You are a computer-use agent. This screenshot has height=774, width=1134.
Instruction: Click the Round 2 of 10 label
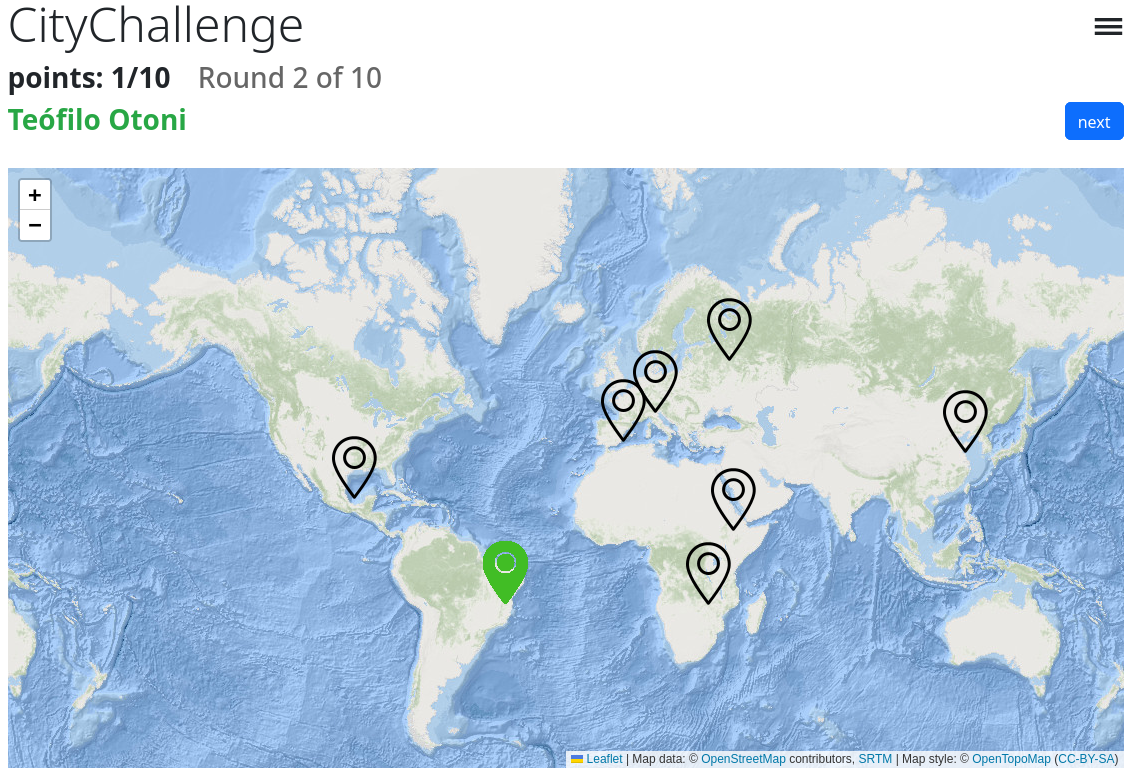290,78
